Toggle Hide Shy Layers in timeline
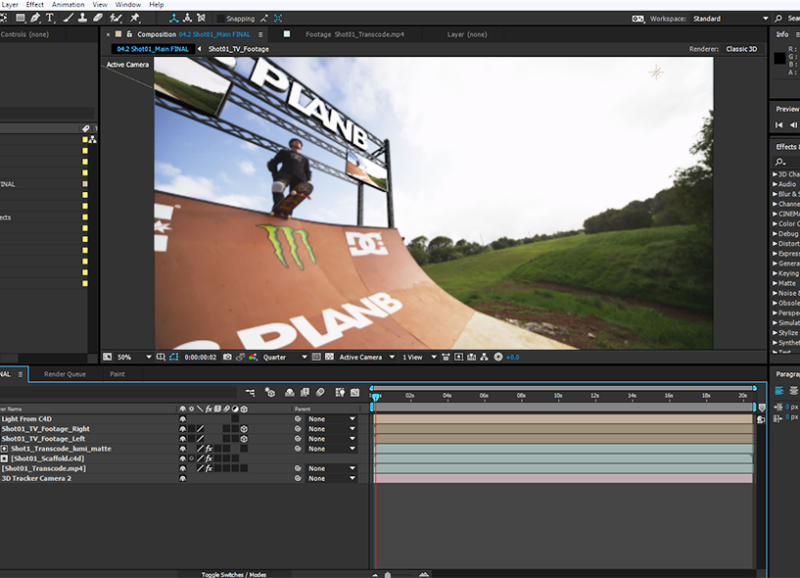The image size is (800, 578). [289, 392]
